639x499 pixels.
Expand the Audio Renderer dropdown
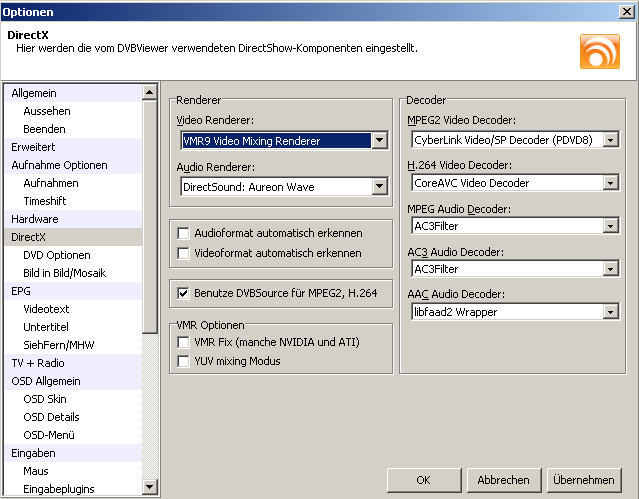pos(378,186)
